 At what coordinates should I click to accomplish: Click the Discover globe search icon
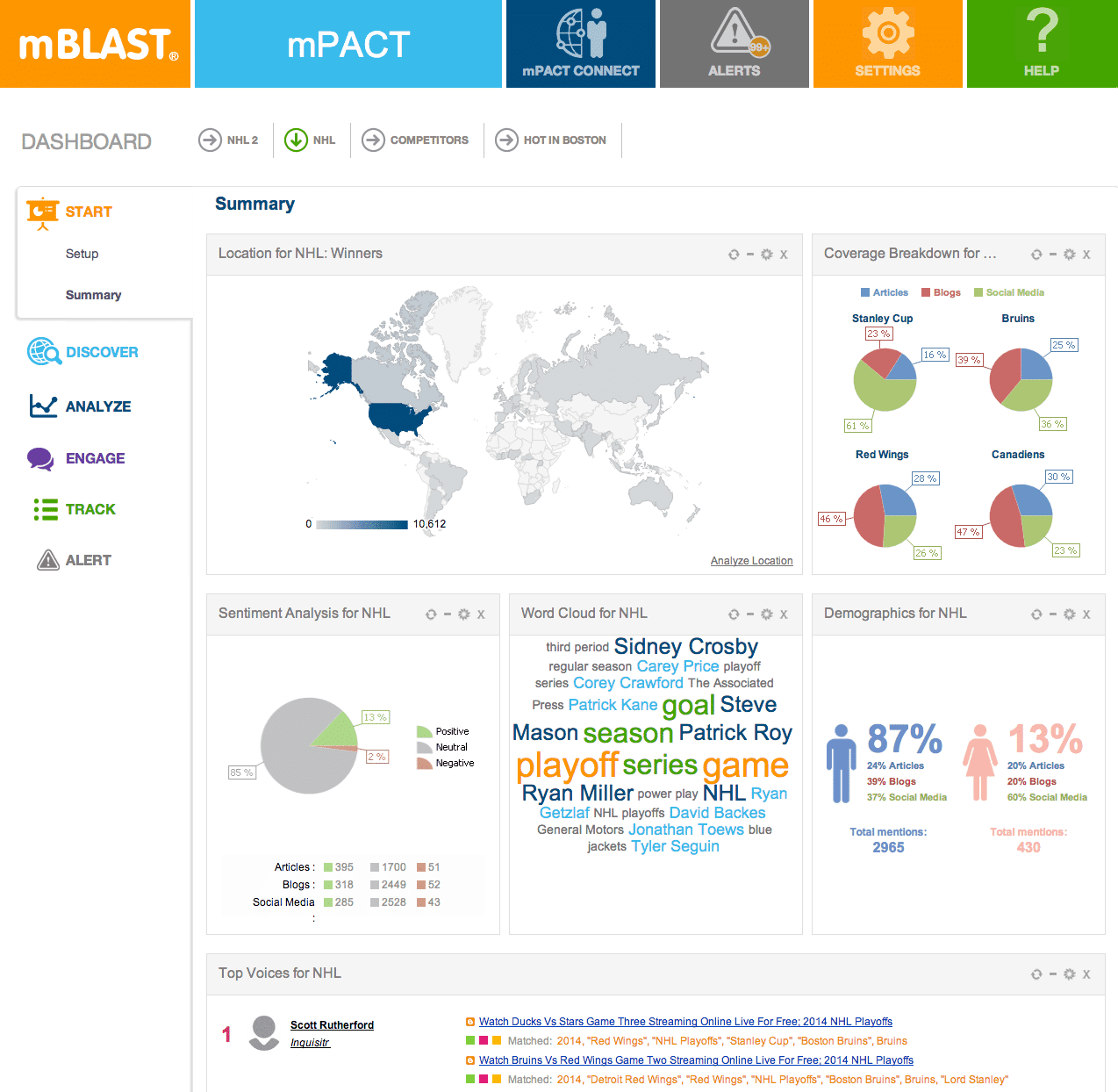(x=43, y=352)
